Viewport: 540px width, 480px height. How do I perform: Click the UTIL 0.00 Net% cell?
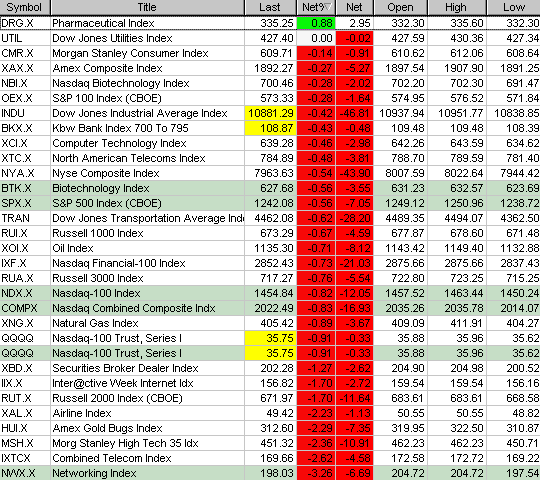tap(316, 38)
